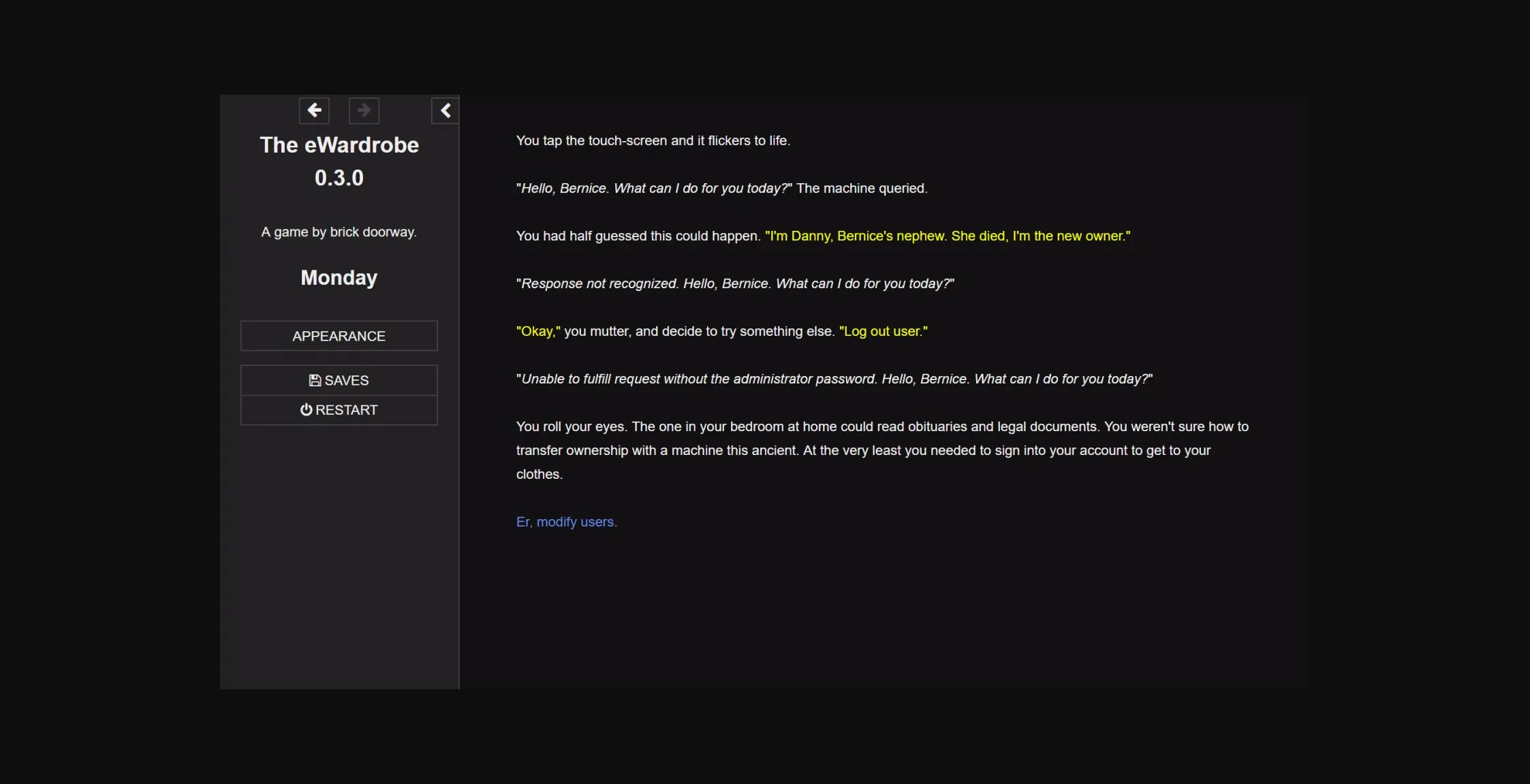Click the back arrow to revisit previous passage
The height and width of the screenshot is (784, 1530).
[314, 110]
